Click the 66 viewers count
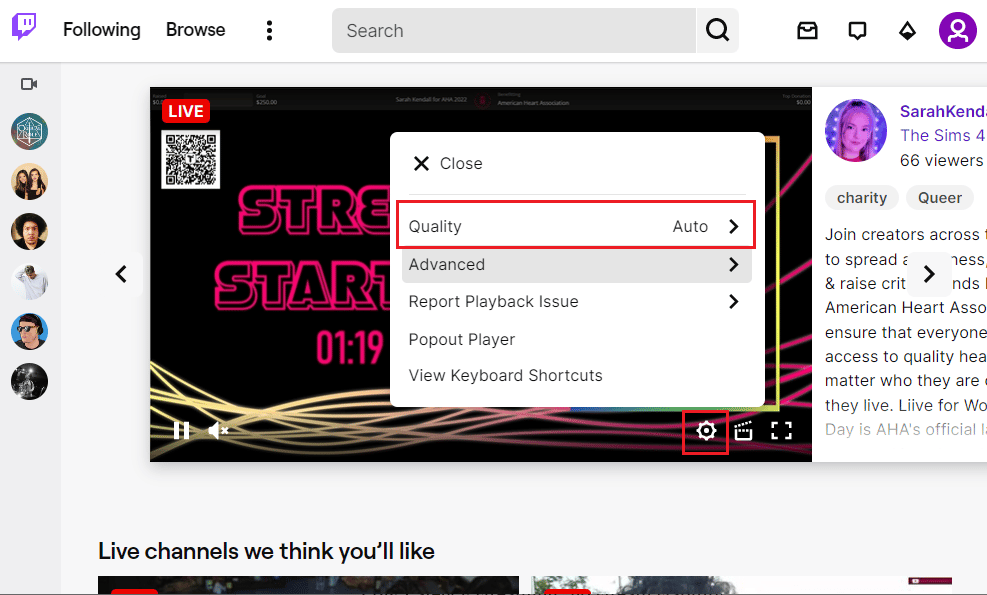Image resolution: width=987 pixels, height=595 pixels. (942, 161)
